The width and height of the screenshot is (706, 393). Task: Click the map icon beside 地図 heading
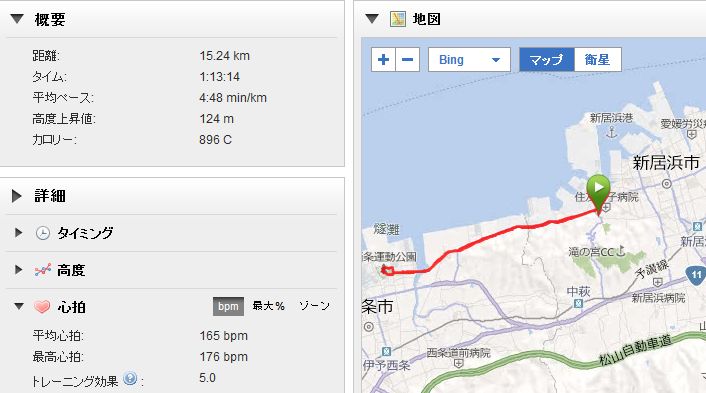[x=398, y=19]
